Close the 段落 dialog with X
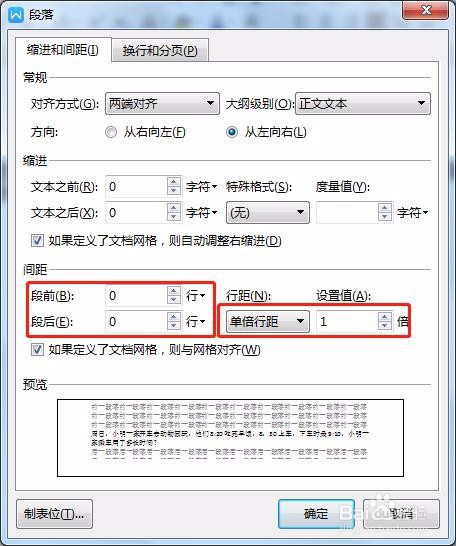456x546 pixels. [425, 10]
